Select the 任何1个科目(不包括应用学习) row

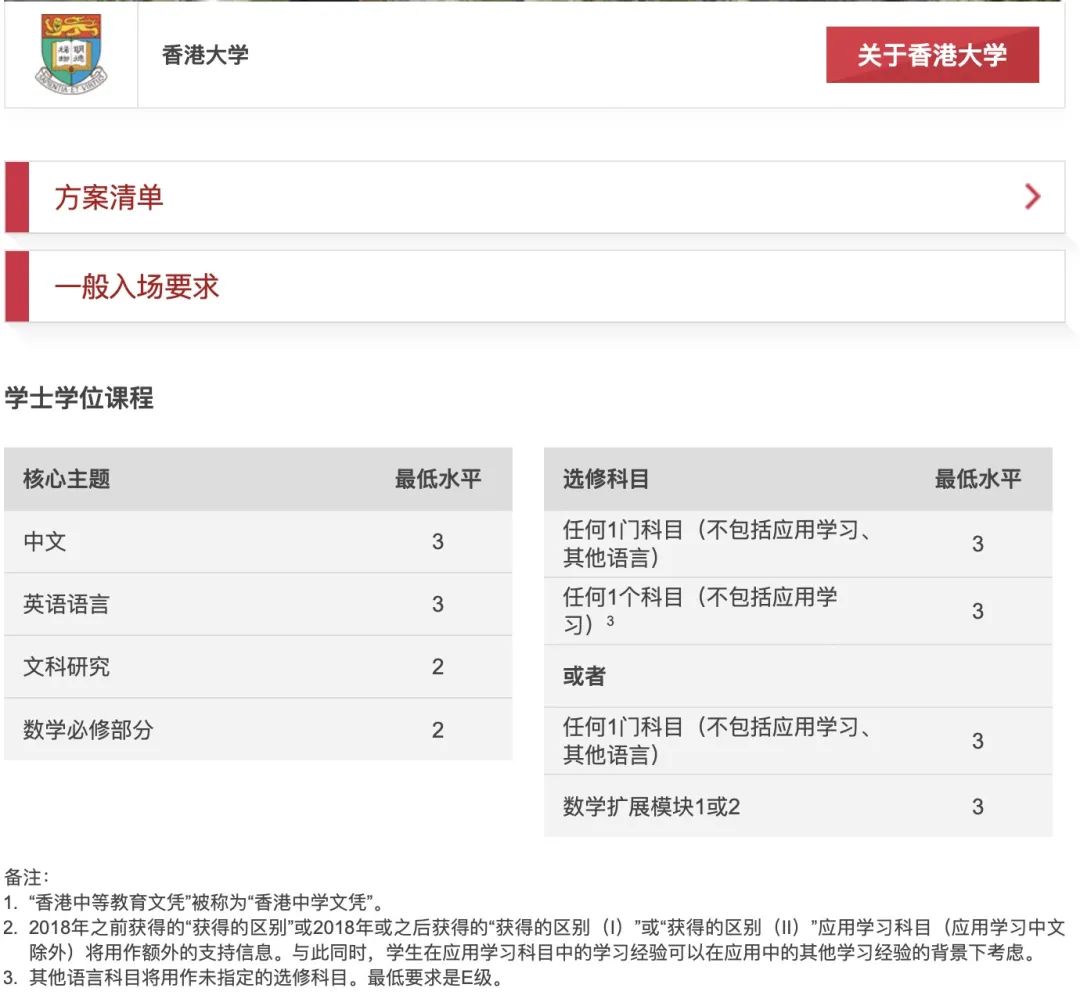click(798, 611)
